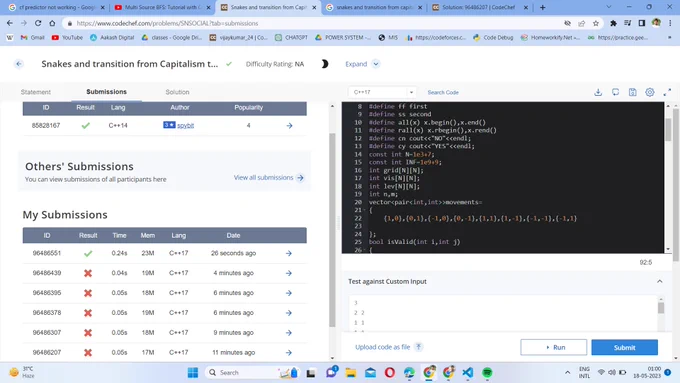Open Visual Studio Code from taskbar
Image resolution: width=680 pixels, height=383 pixels.
pos(468,373)
